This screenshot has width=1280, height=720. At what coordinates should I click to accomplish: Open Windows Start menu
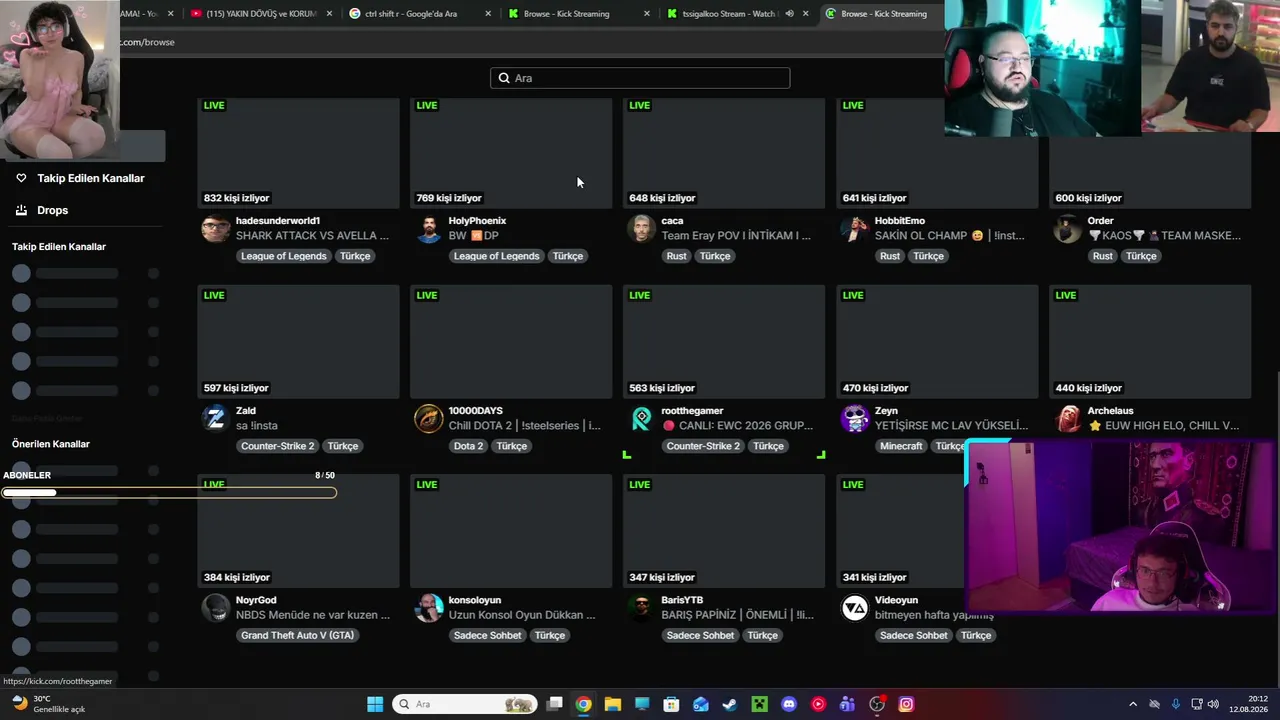pos(375,704)
